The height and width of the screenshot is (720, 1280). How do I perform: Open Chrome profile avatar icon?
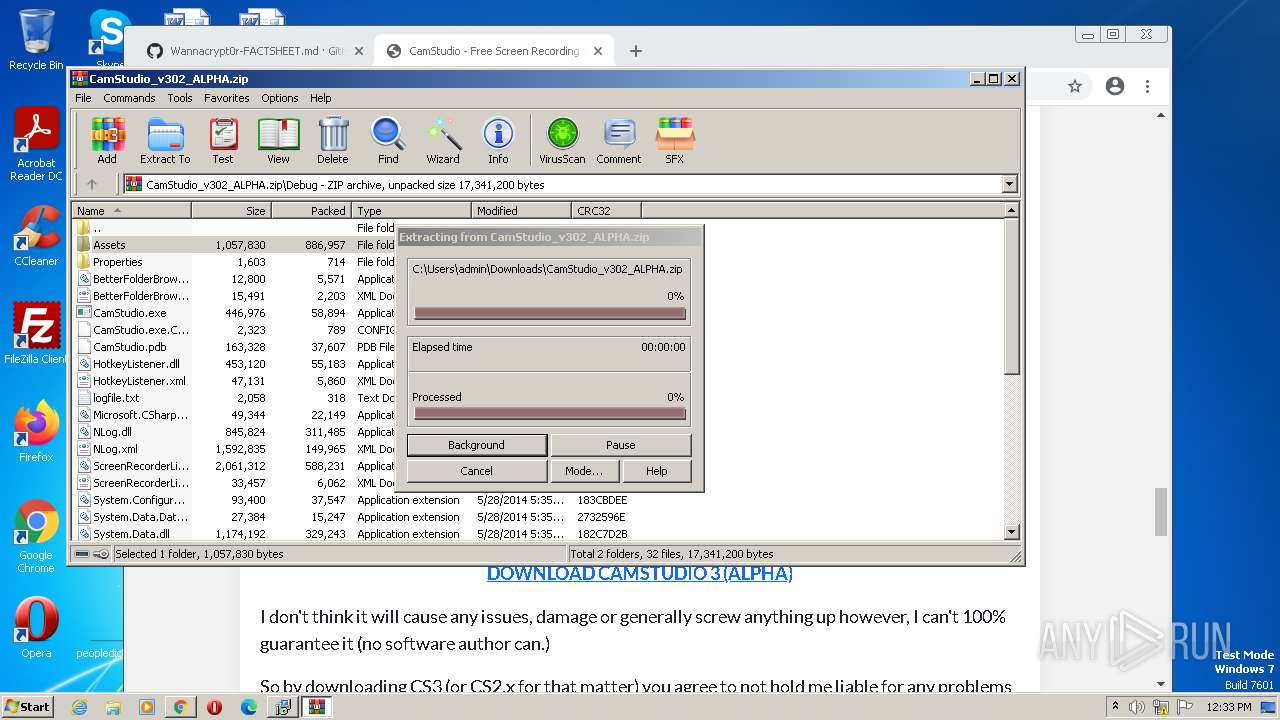click(1115, 86)
